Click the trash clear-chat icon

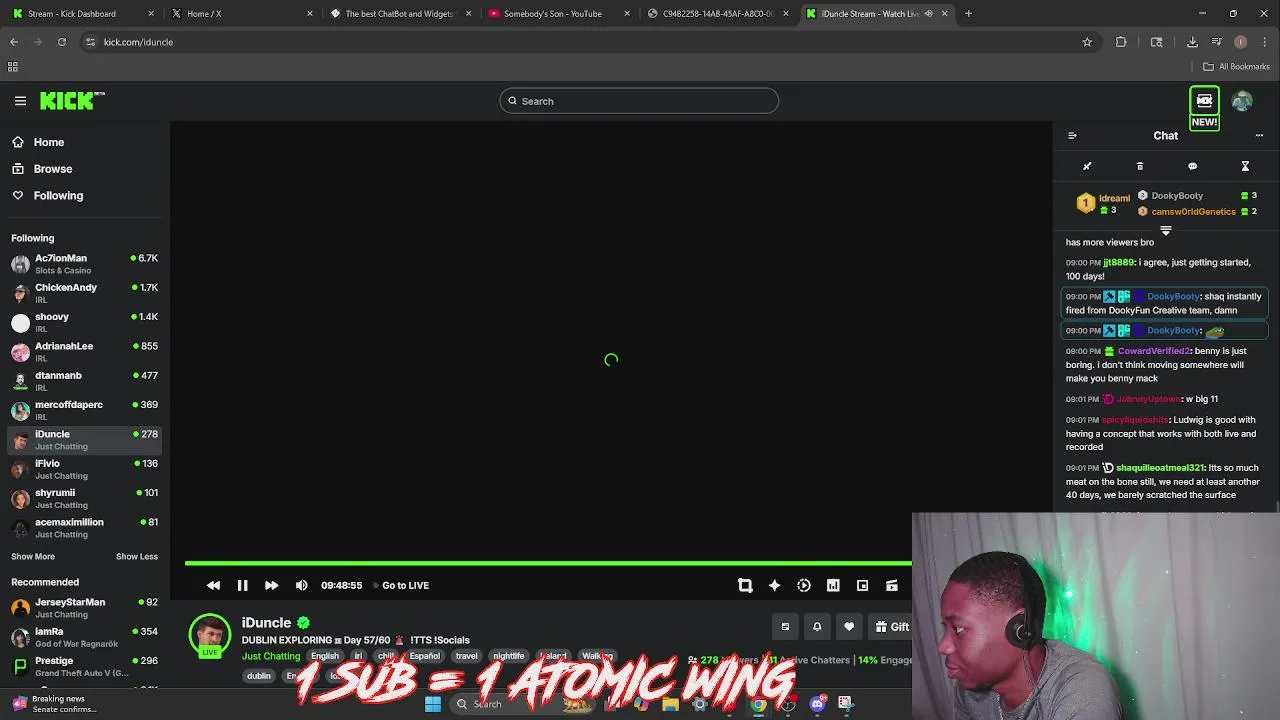[x=1140, y=166]
